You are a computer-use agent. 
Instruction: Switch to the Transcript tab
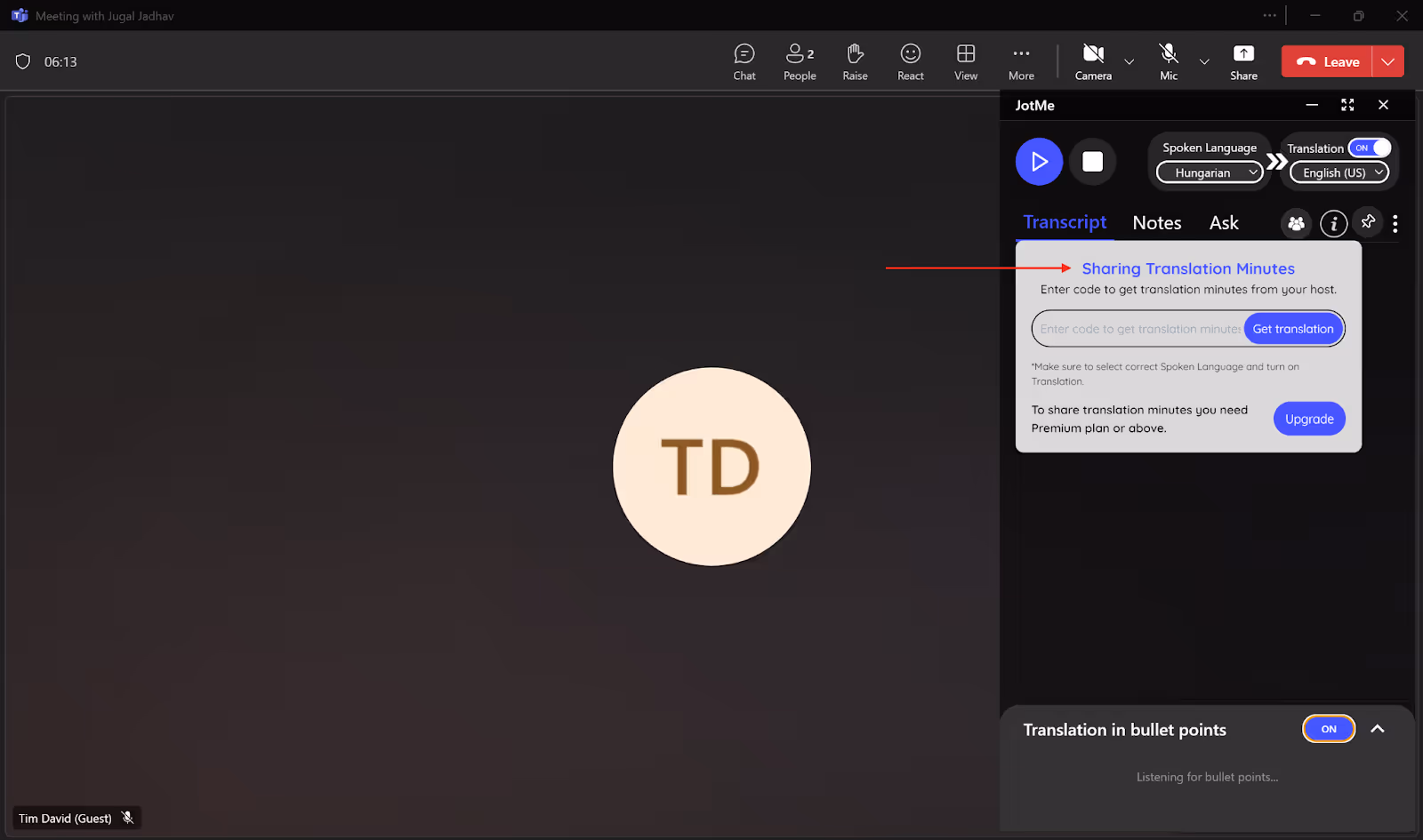tap(1065, 222)
